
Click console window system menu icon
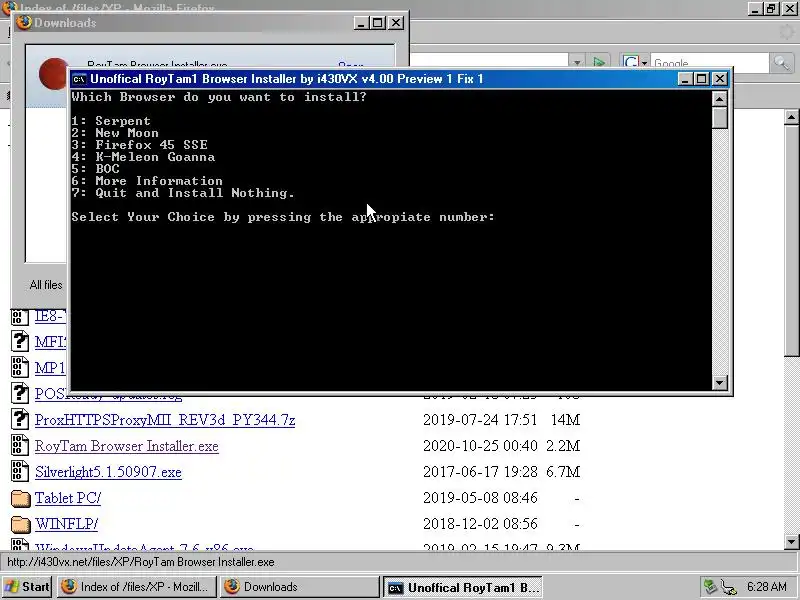point(79,79)
